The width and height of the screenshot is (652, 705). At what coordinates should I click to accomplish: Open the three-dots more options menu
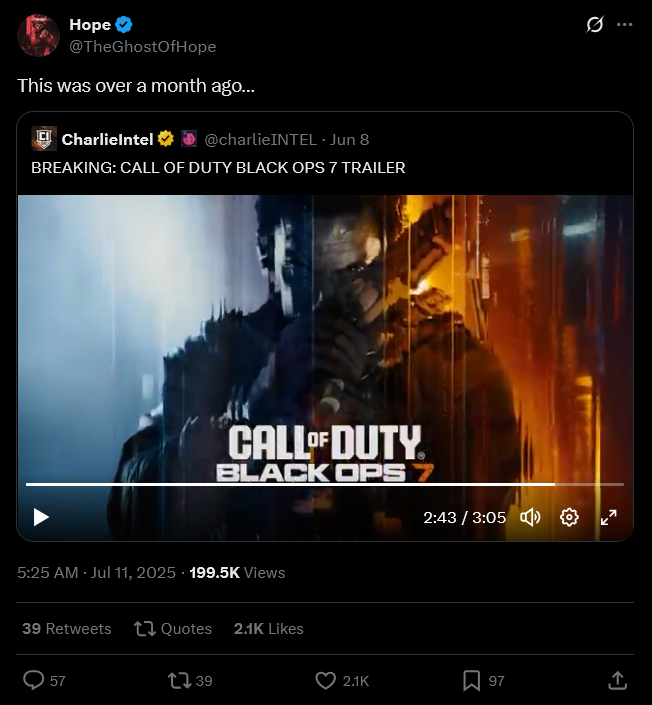click(x=625, y=24)
